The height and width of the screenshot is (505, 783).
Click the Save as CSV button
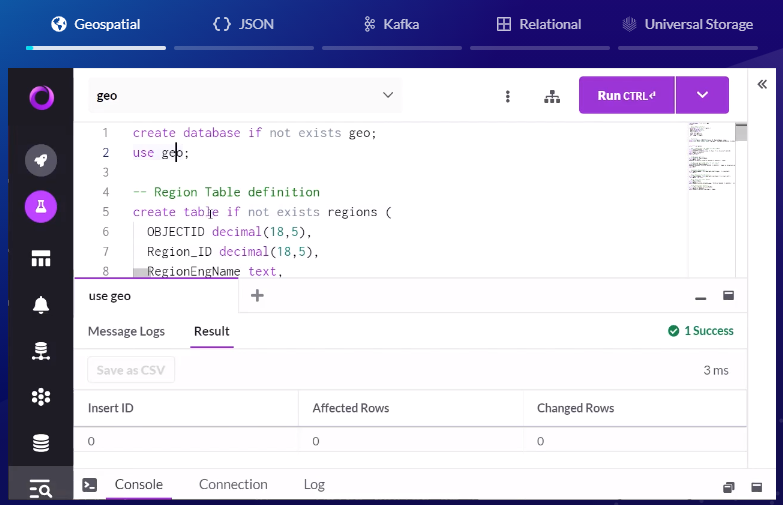[x=131, y=370]
